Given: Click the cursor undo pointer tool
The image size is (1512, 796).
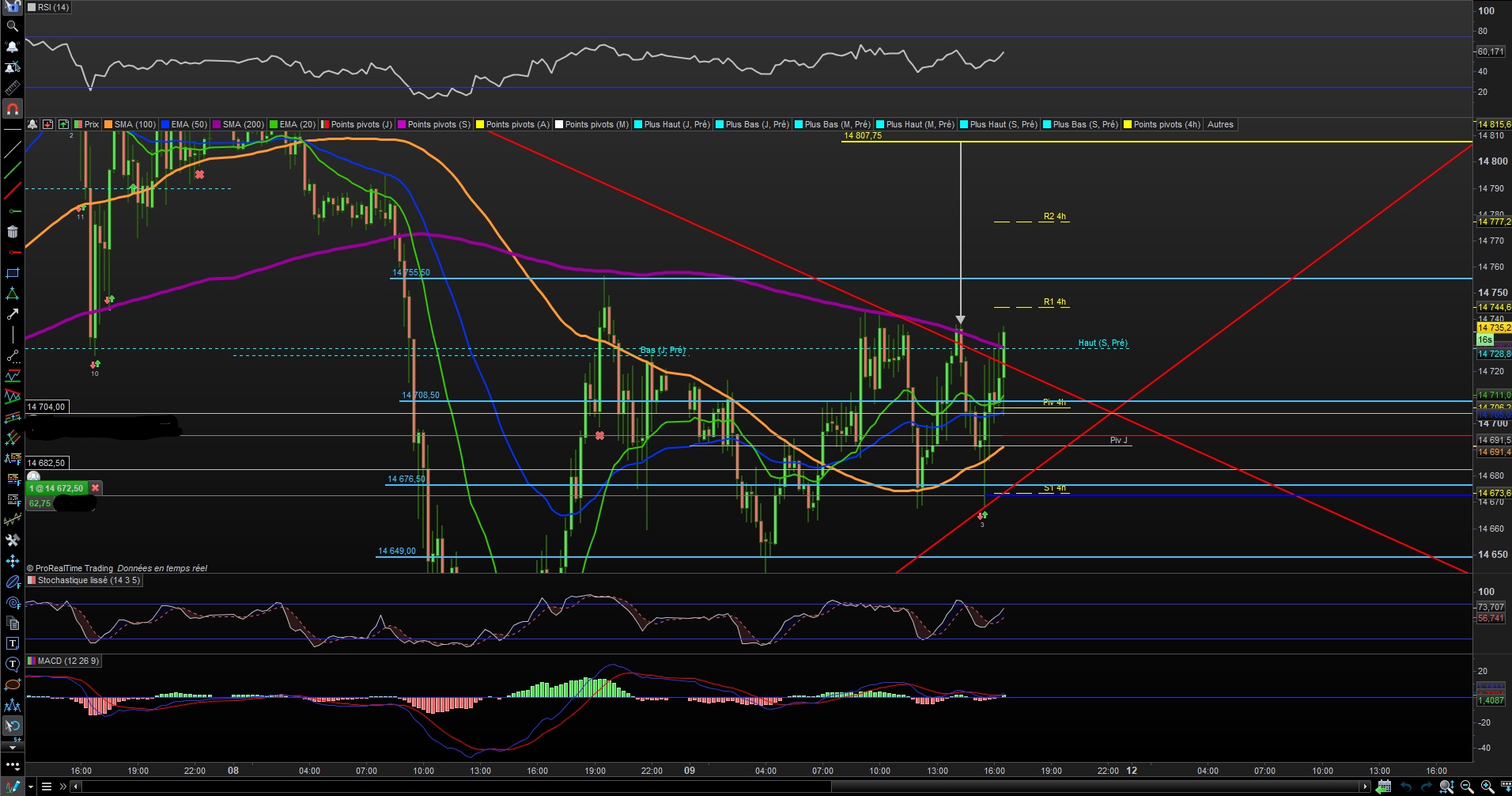Looking at the screenshot, I should [x=12, y=726].
